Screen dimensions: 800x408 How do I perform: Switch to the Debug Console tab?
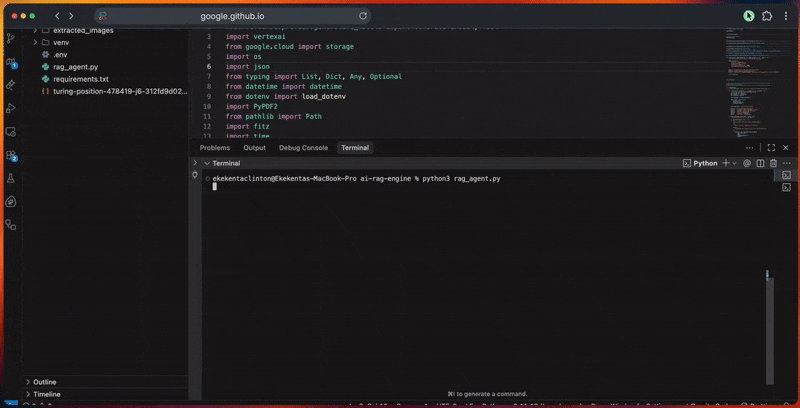pyautogui.click(x=303, y=147)
